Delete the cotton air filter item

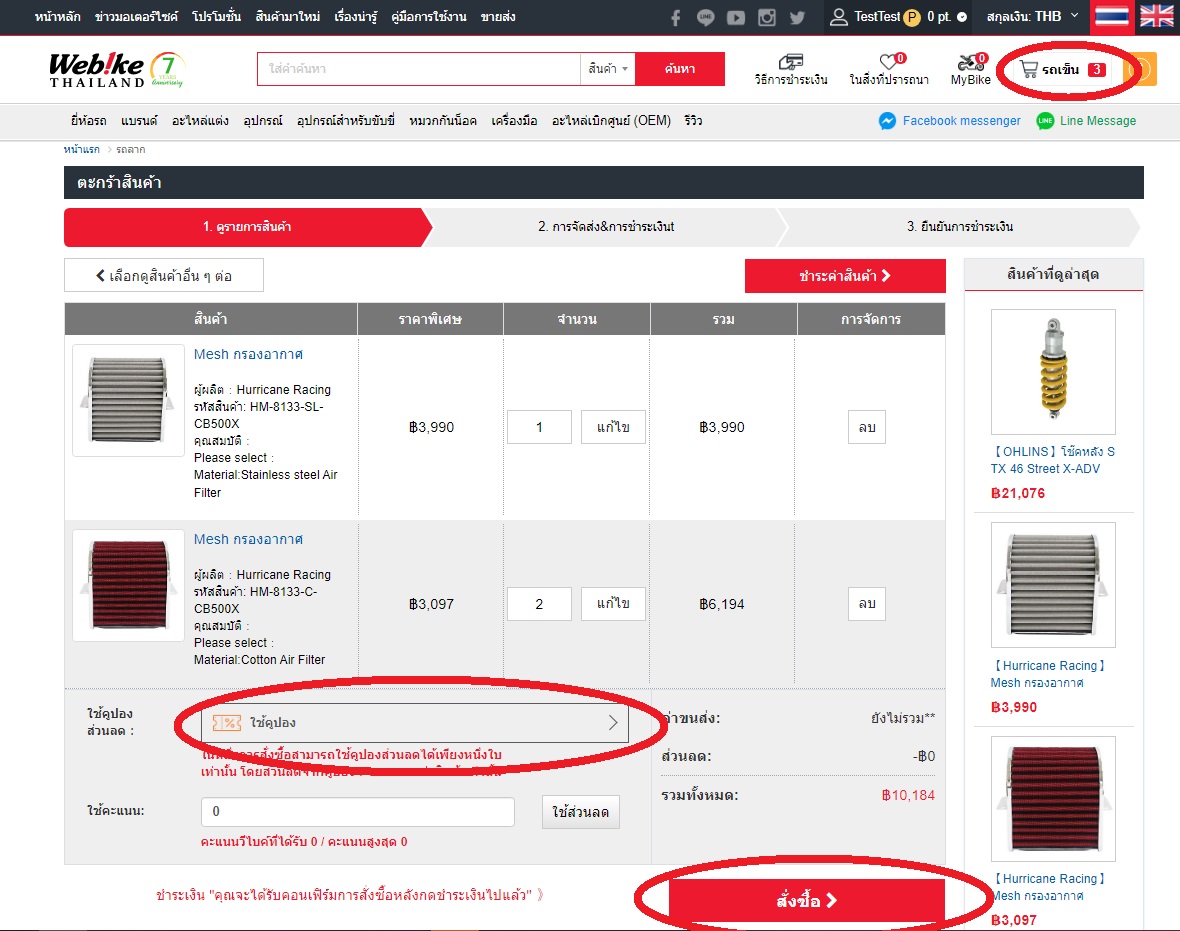867,604
